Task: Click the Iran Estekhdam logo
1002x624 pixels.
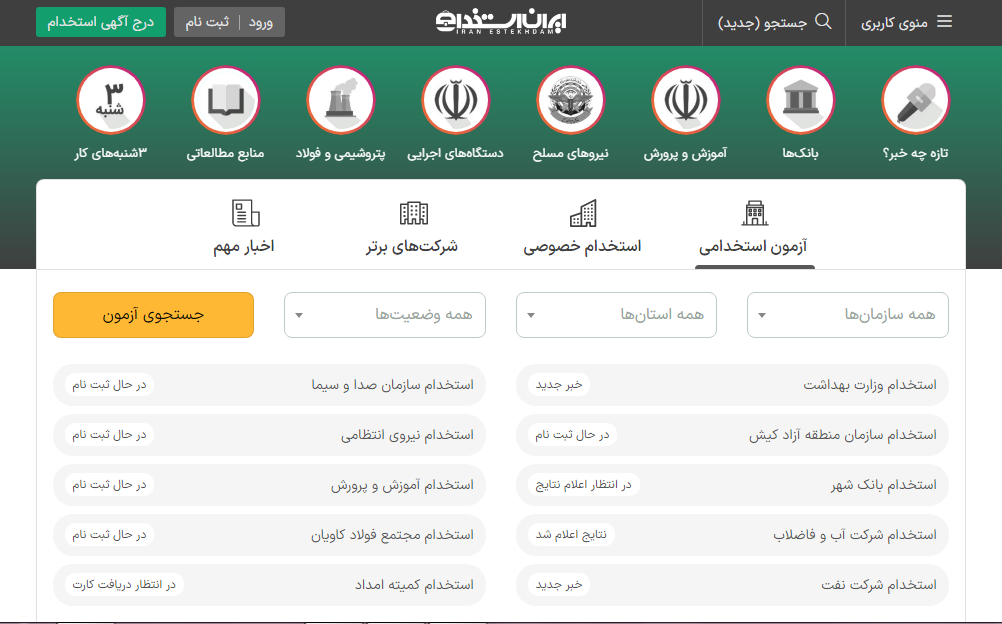Action: click(500, 22)
